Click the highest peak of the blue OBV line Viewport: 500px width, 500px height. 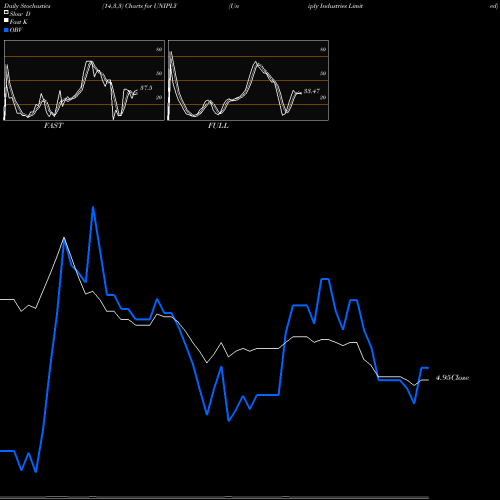point(93,207)
